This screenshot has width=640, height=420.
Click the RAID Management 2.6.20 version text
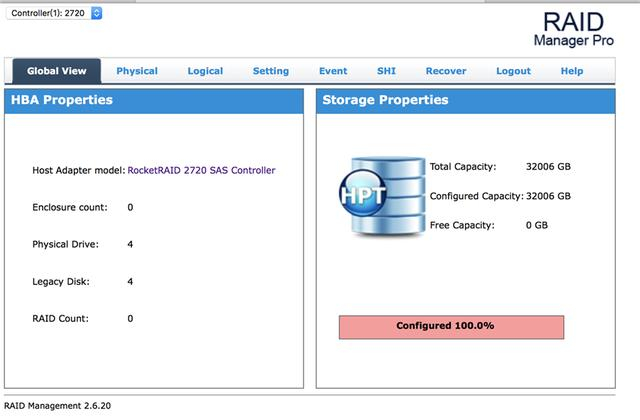coord(58,406)
